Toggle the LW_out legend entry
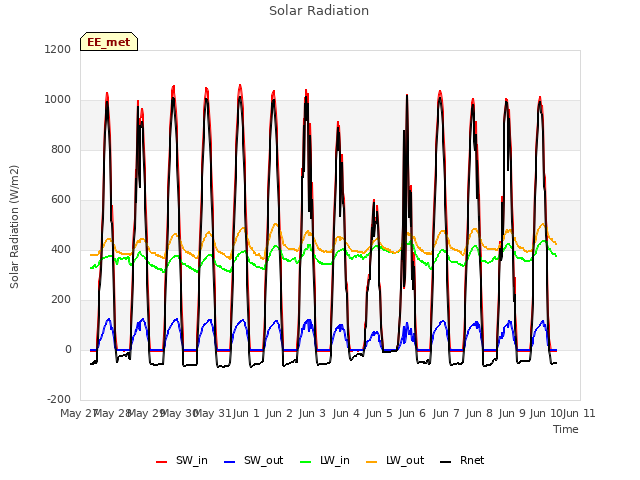This screenshot has width=640, height=480. [x=395, y=461]
